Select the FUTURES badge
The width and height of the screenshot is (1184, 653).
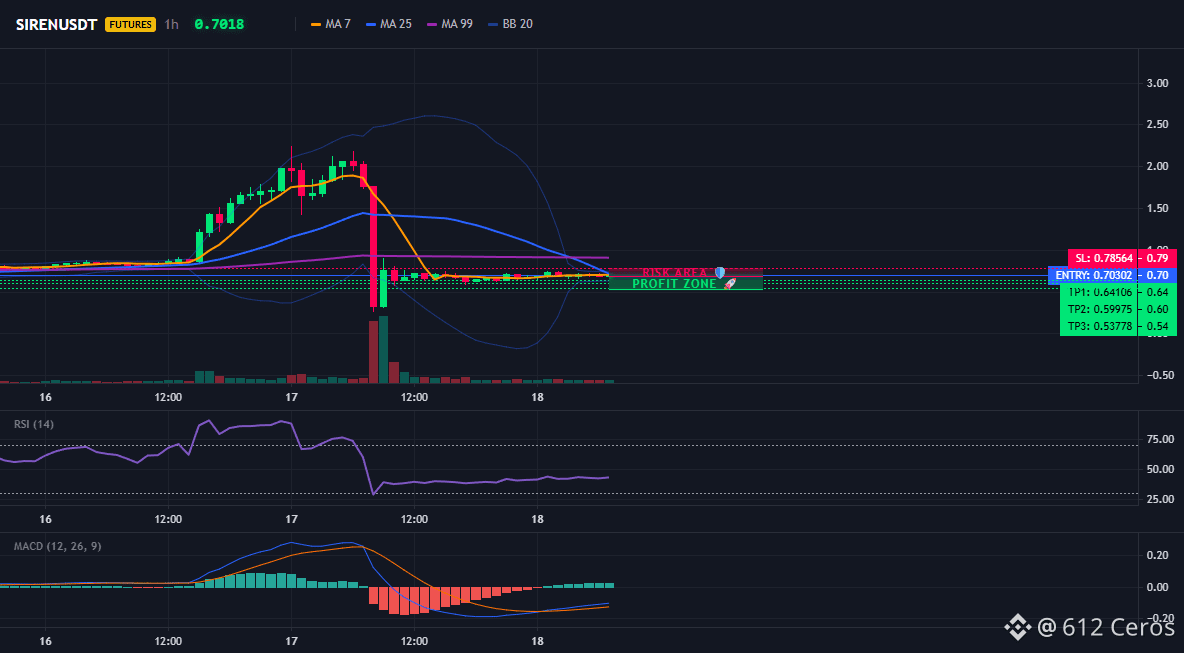click(x=131, y=24)
